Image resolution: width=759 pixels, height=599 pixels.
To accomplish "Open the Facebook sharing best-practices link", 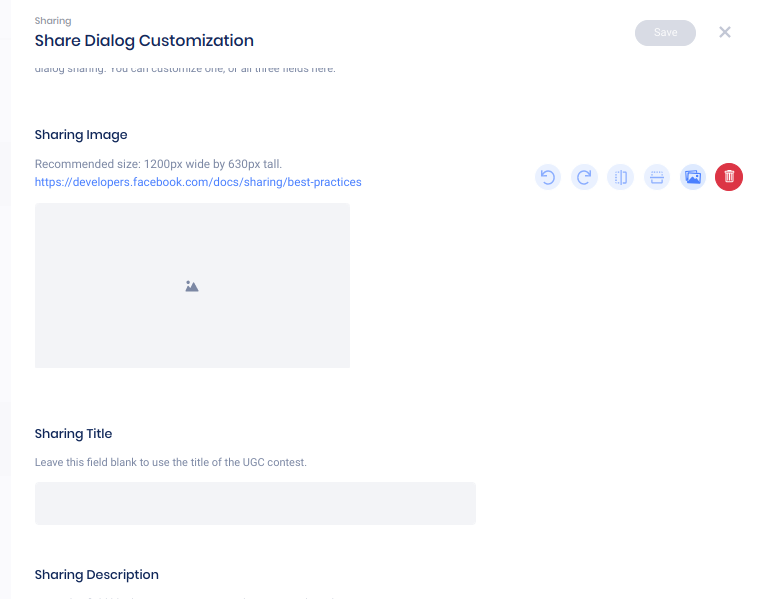I will point(198,182).
